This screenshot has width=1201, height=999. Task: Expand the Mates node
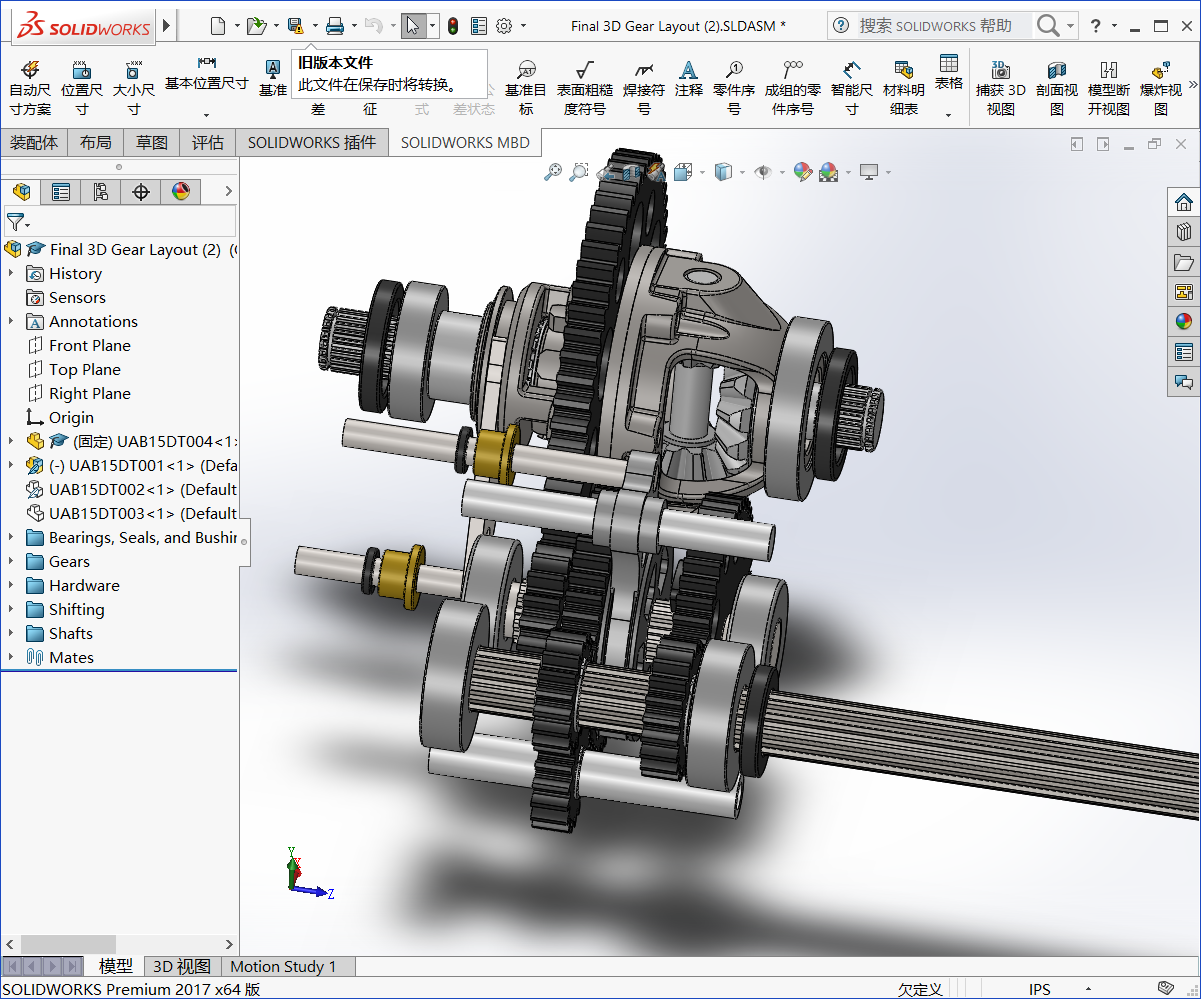pyautogui.click(x=11, y=657)
